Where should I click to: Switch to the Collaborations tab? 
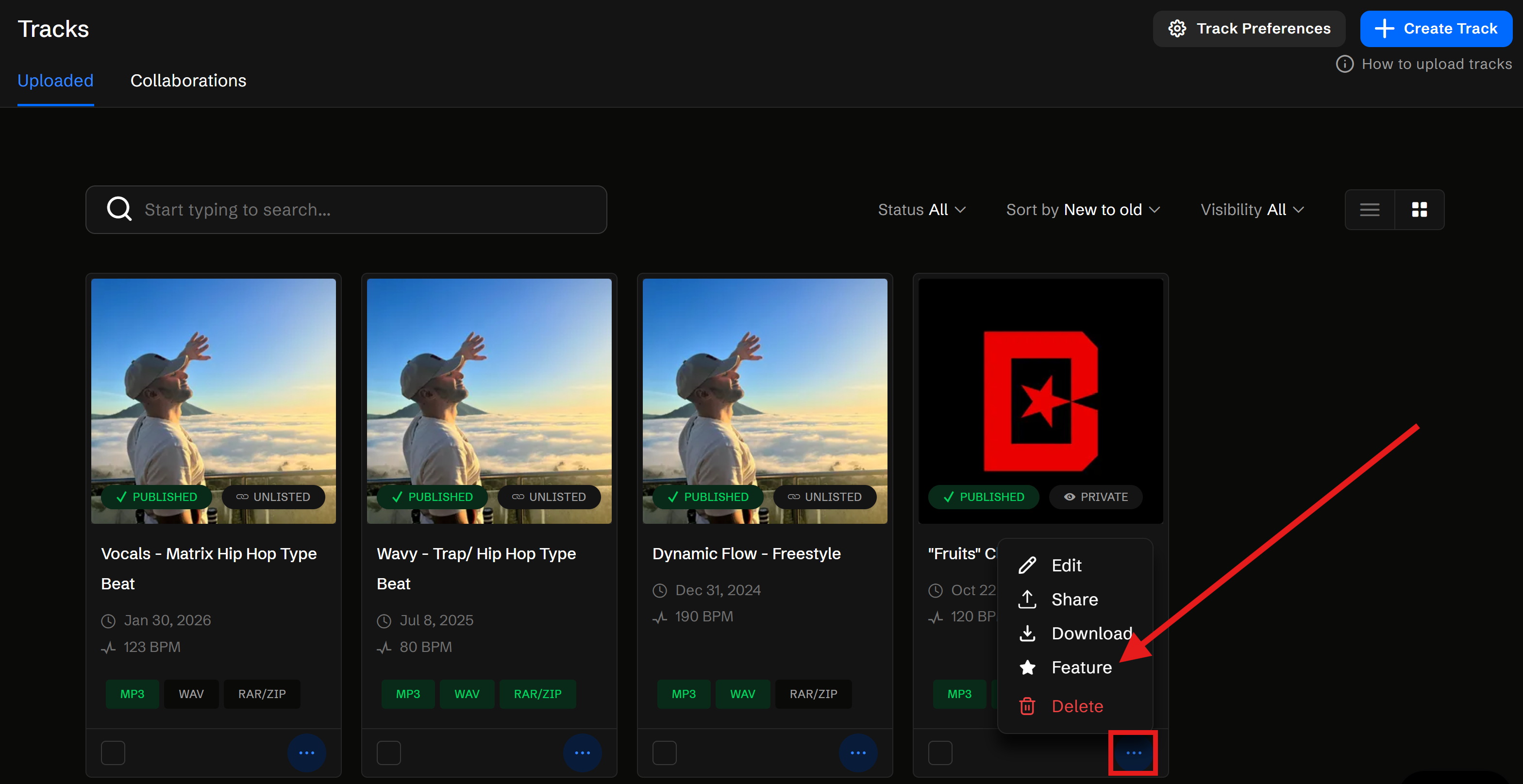(x=188, y=81)
